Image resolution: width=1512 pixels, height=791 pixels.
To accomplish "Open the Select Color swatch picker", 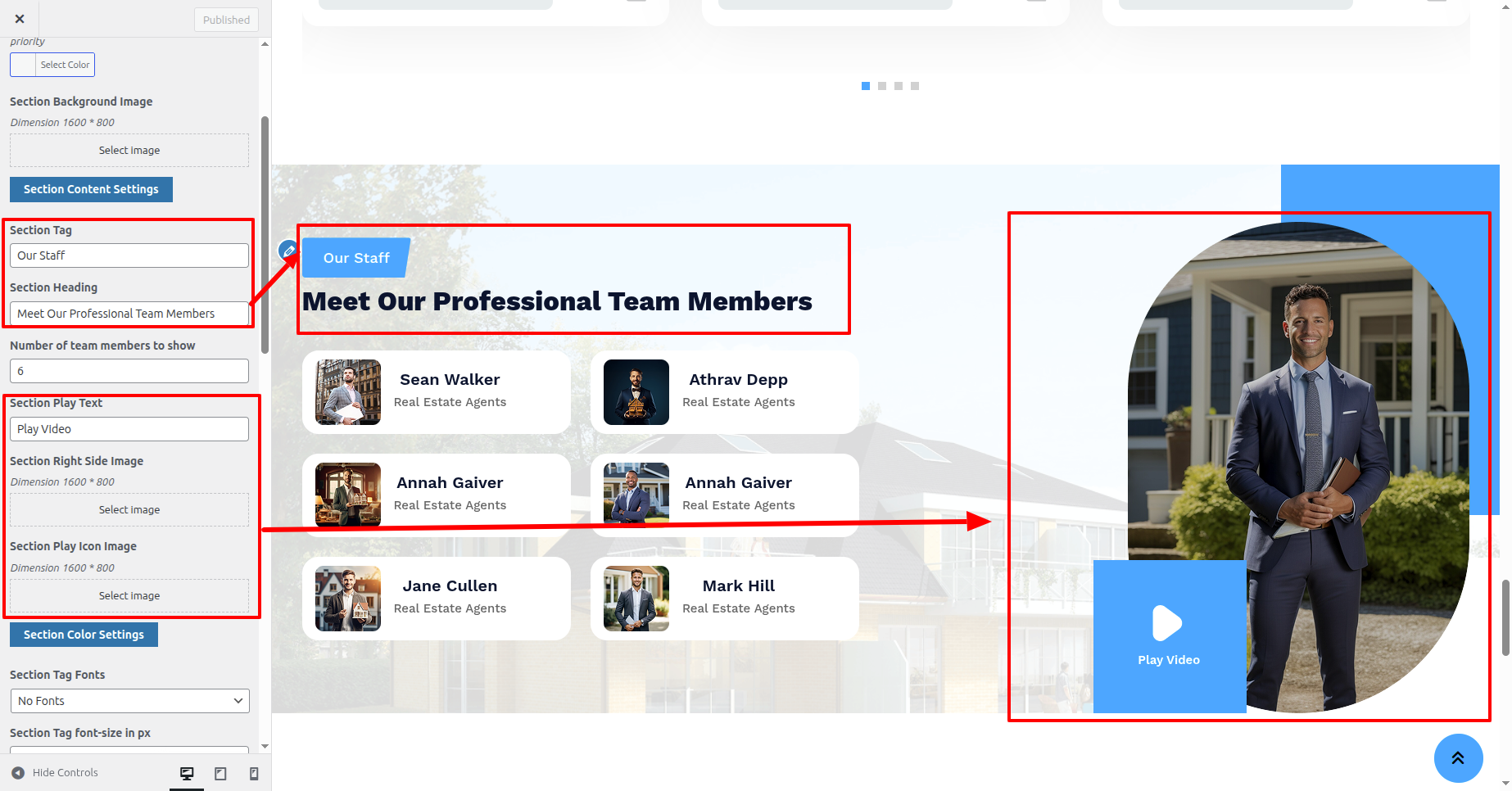I will click(x=52, y=65).
